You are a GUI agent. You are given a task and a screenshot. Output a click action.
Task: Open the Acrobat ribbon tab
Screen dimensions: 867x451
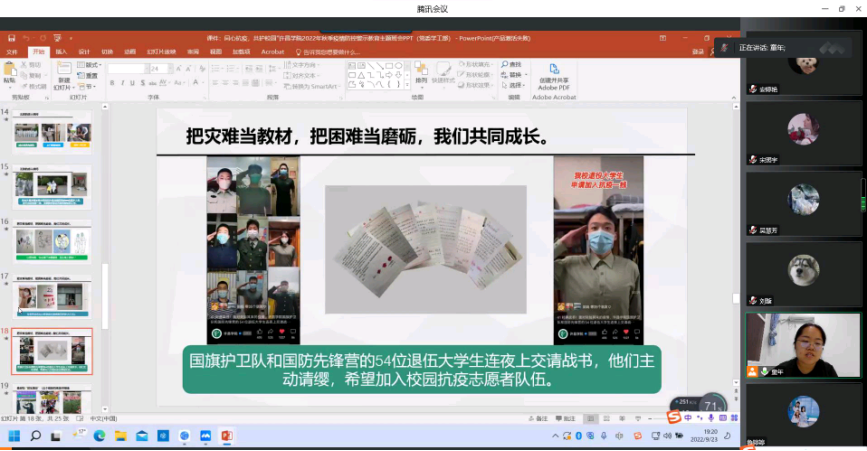point(272,51)
